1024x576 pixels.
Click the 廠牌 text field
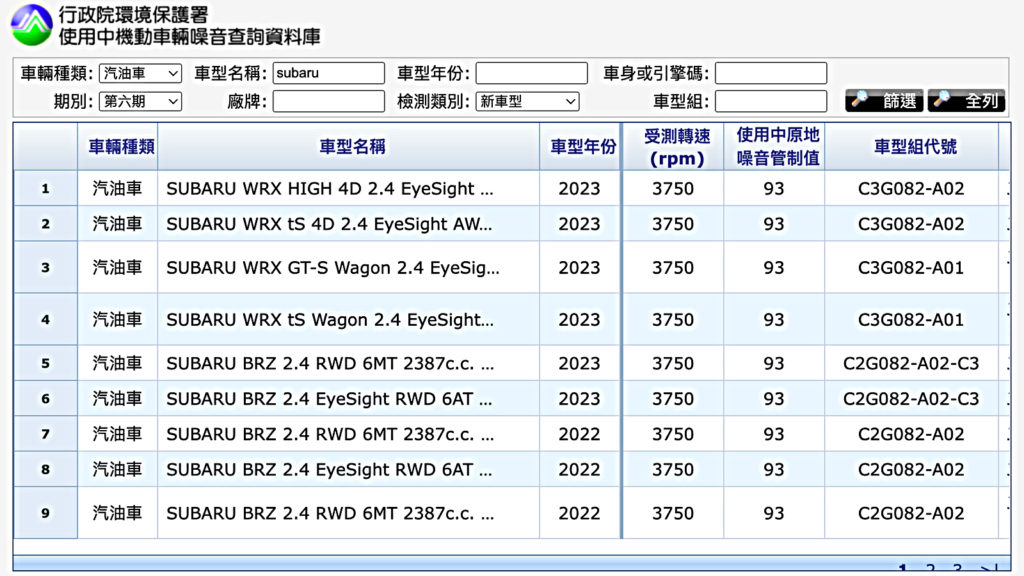coord(328,101)
